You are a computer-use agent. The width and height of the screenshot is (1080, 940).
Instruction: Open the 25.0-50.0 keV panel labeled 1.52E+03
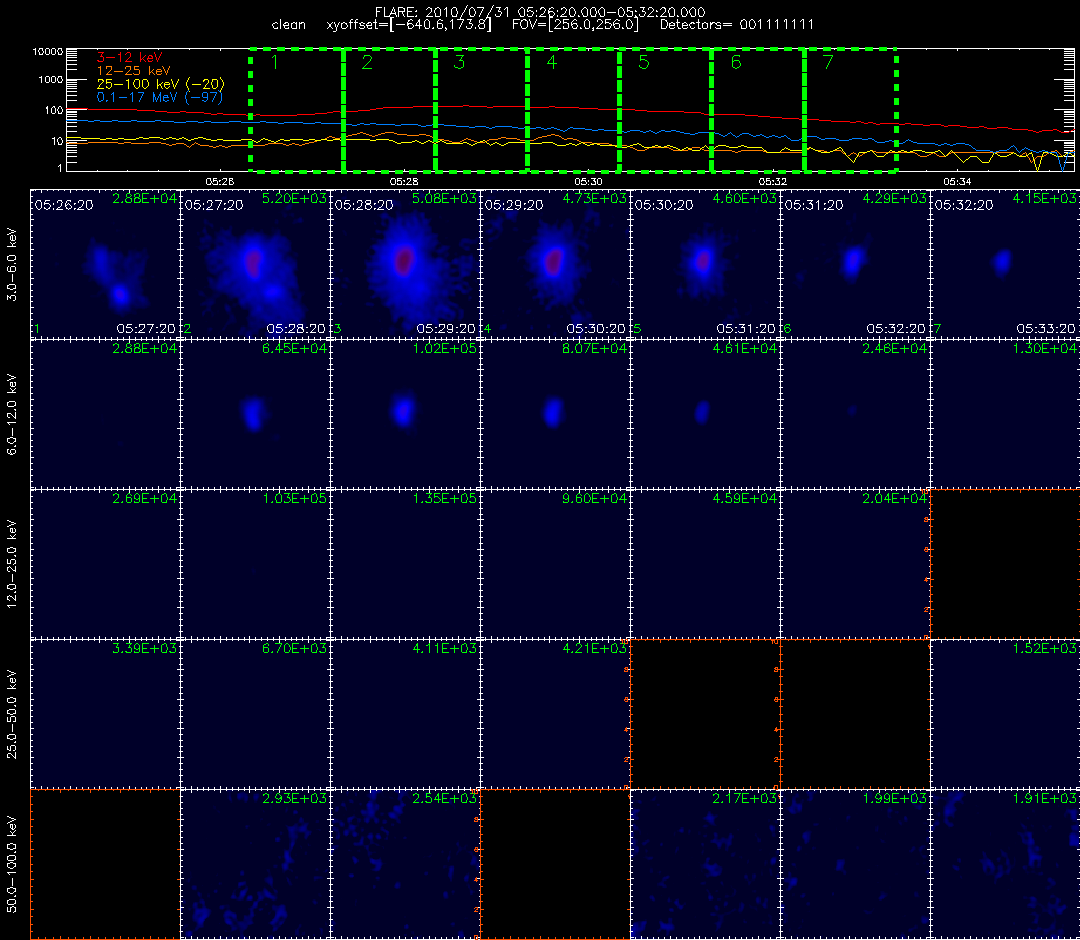point(1006,715)
